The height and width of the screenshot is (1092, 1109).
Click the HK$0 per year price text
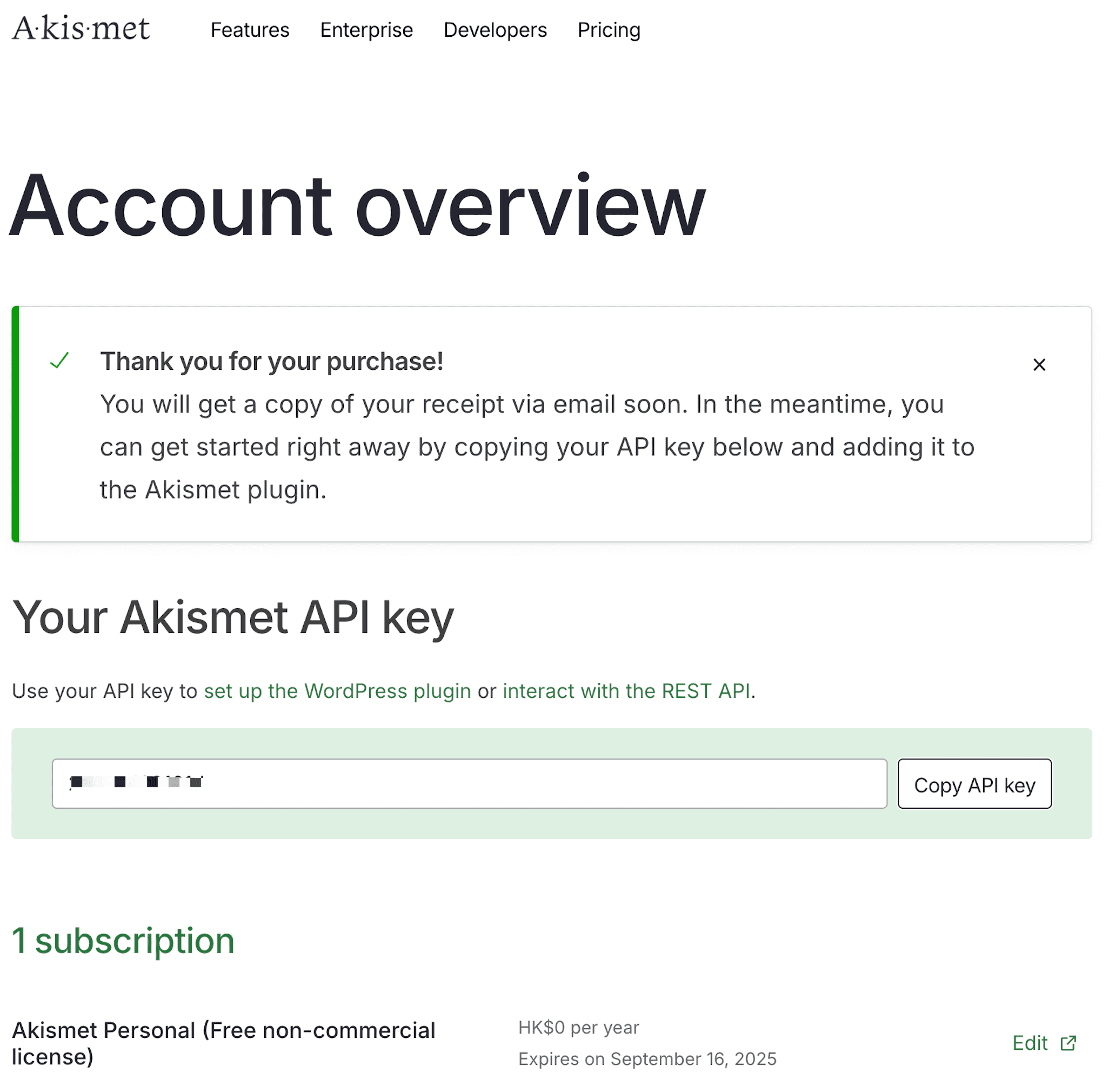click(578, 1028)
